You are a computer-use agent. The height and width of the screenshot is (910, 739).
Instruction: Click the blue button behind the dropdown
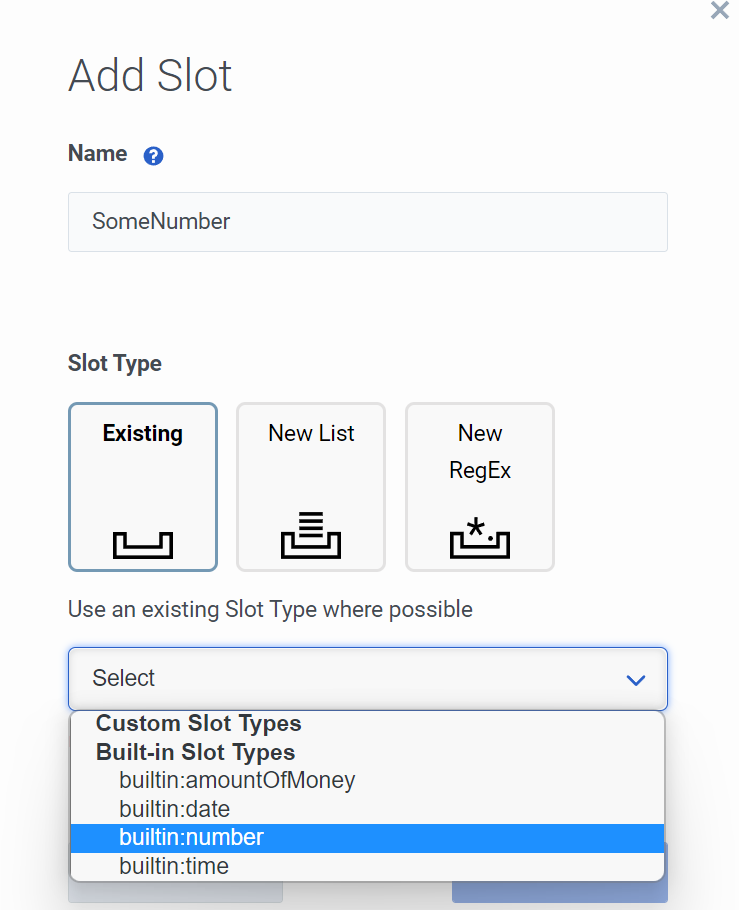coord(559,893)
